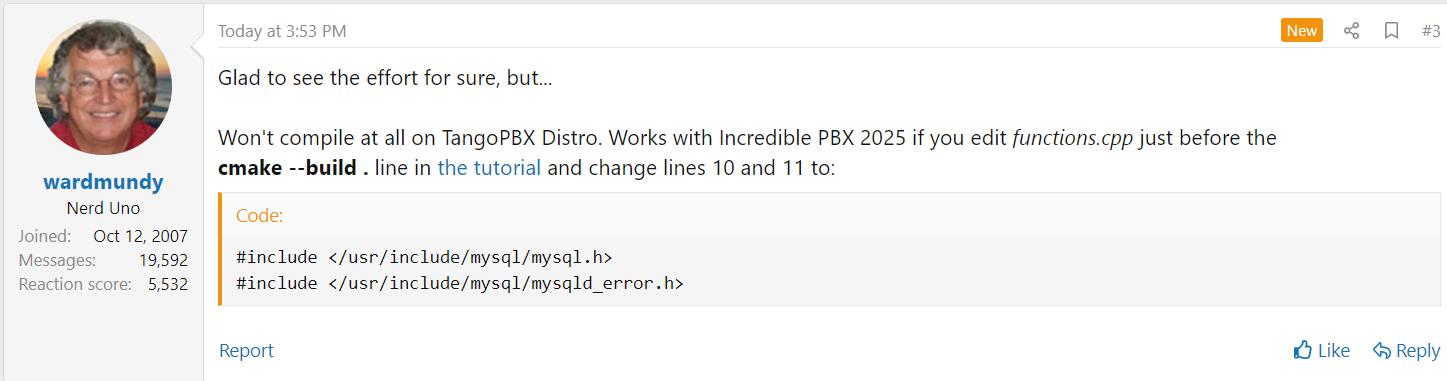
Task: Click the bold "cmake --build ." text
Action: (294, 167)
